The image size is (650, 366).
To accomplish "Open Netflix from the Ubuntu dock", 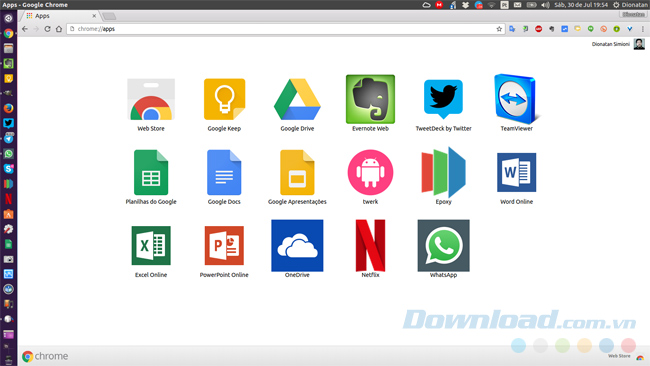I will click(8, 199).
